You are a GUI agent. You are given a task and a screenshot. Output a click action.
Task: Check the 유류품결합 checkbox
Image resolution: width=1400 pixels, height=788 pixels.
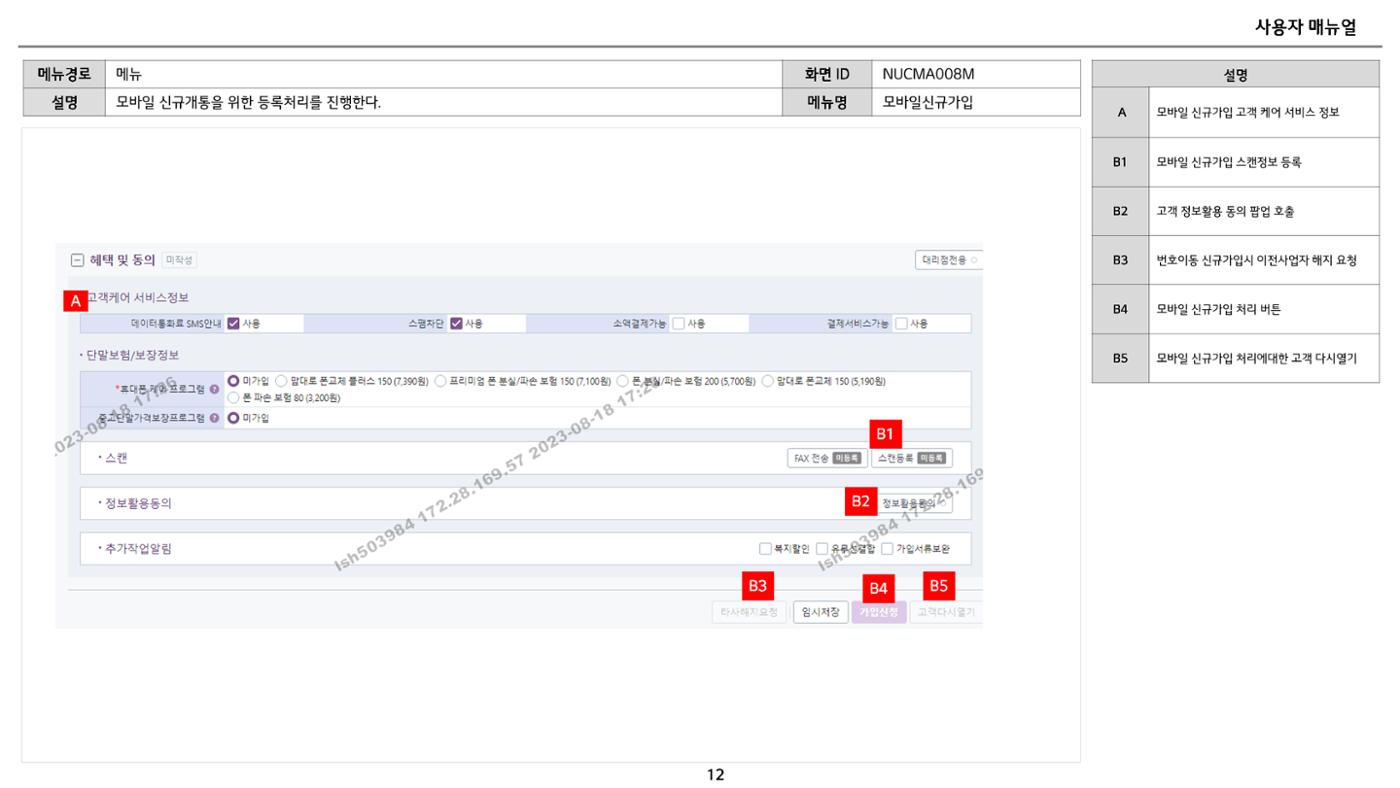tap(822, 549)
